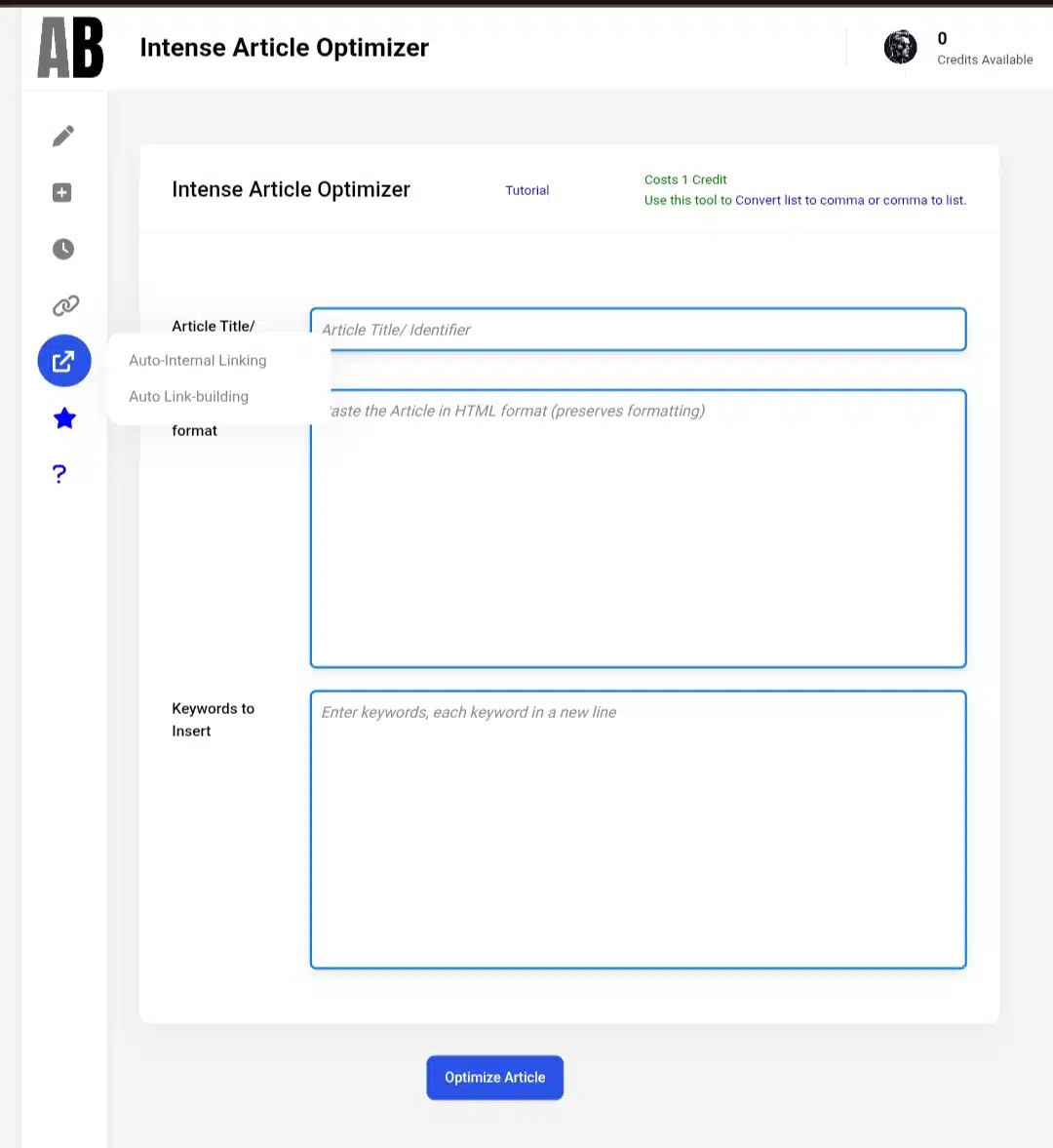Choose Auto-Internal Linking from the flyout
The image size is (1053, 1148).
[198, 360]
